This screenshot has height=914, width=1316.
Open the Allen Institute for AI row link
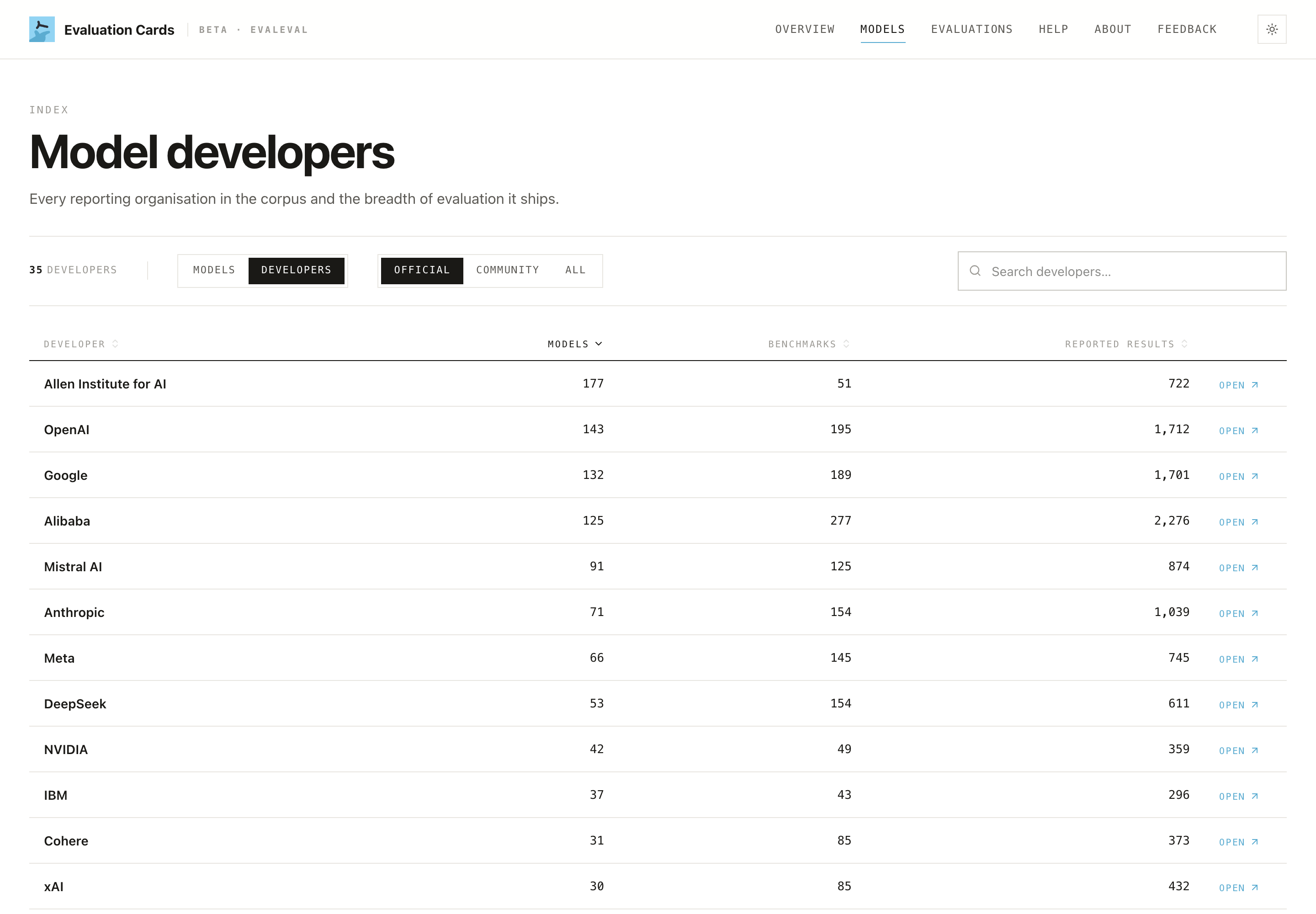[1238, 385]
